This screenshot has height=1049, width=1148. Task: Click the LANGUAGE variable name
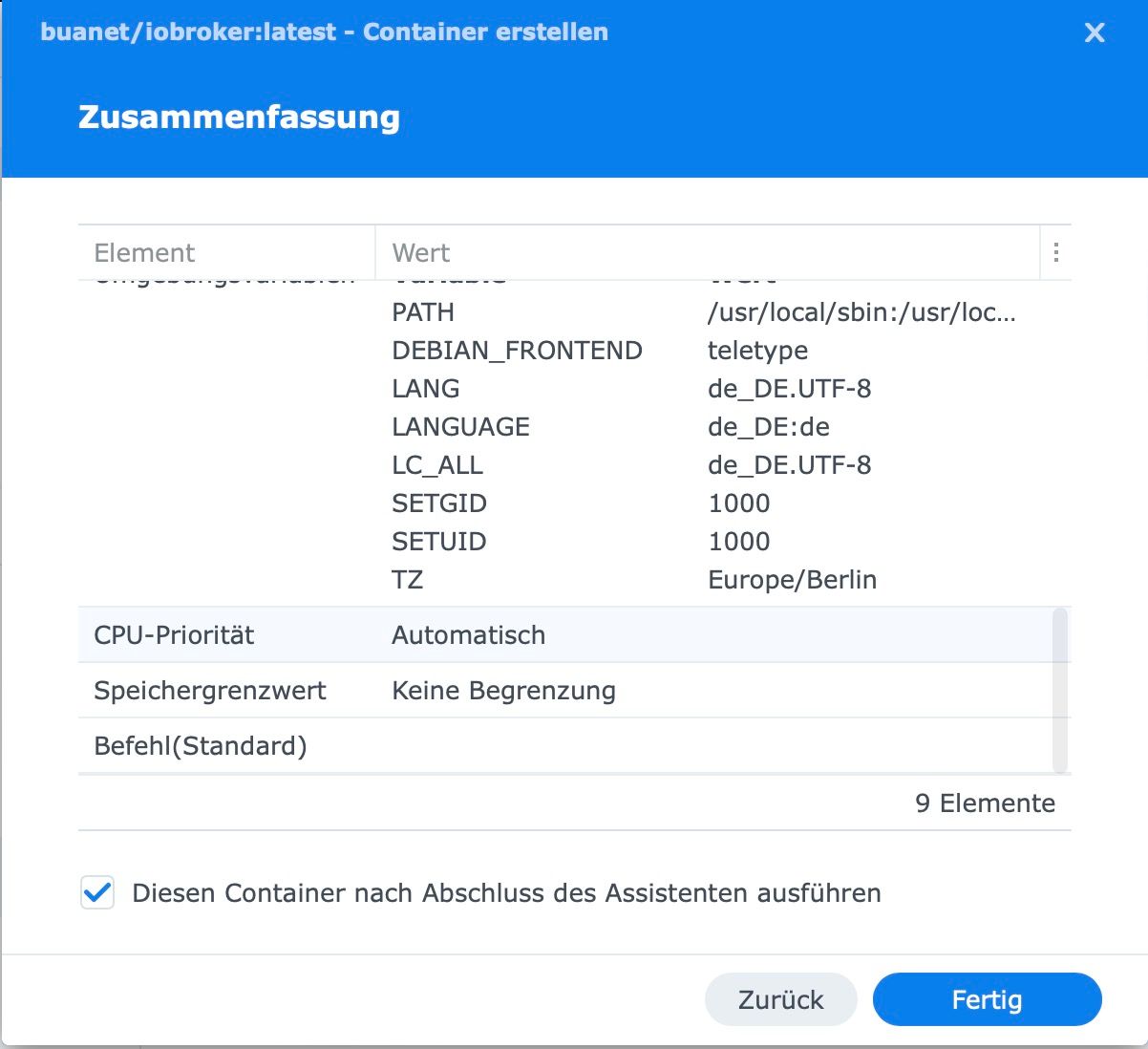460,427
